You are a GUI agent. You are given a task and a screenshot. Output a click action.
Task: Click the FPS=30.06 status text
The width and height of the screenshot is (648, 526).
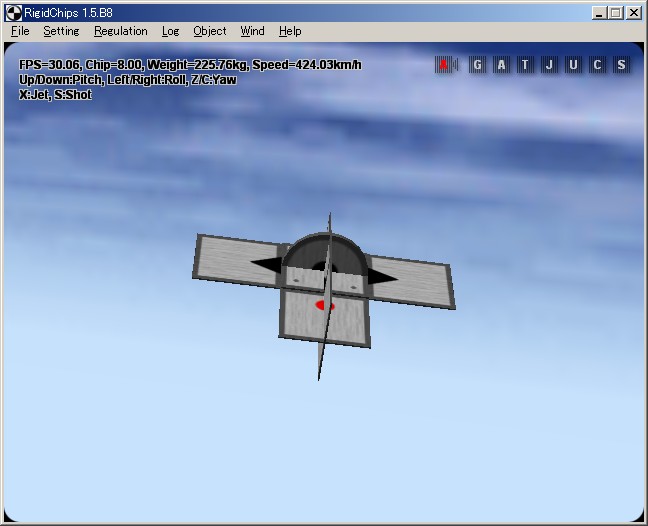50,65
